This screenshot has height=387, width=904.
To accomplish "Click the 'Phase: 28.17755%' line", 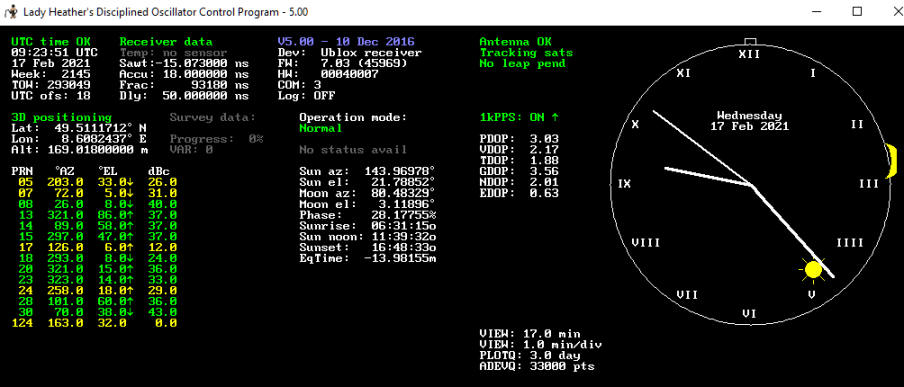I will [367, 215].
